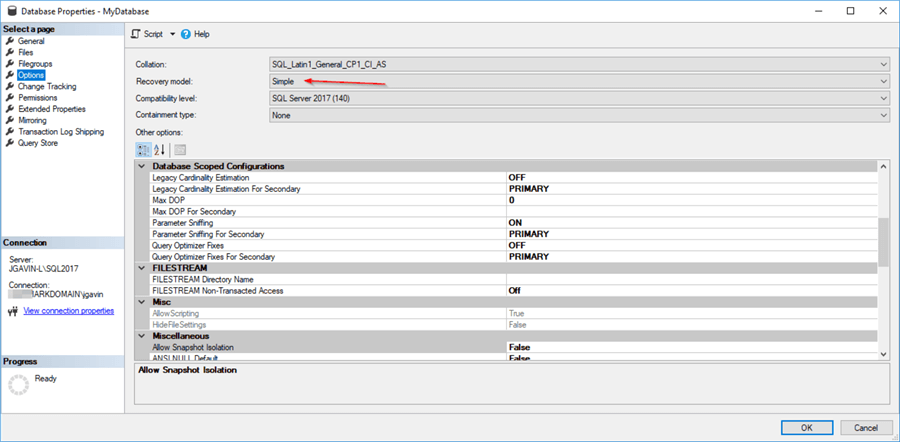Click the wrench icon beside Permissions
Screen dimensions: 900x442
10,98
